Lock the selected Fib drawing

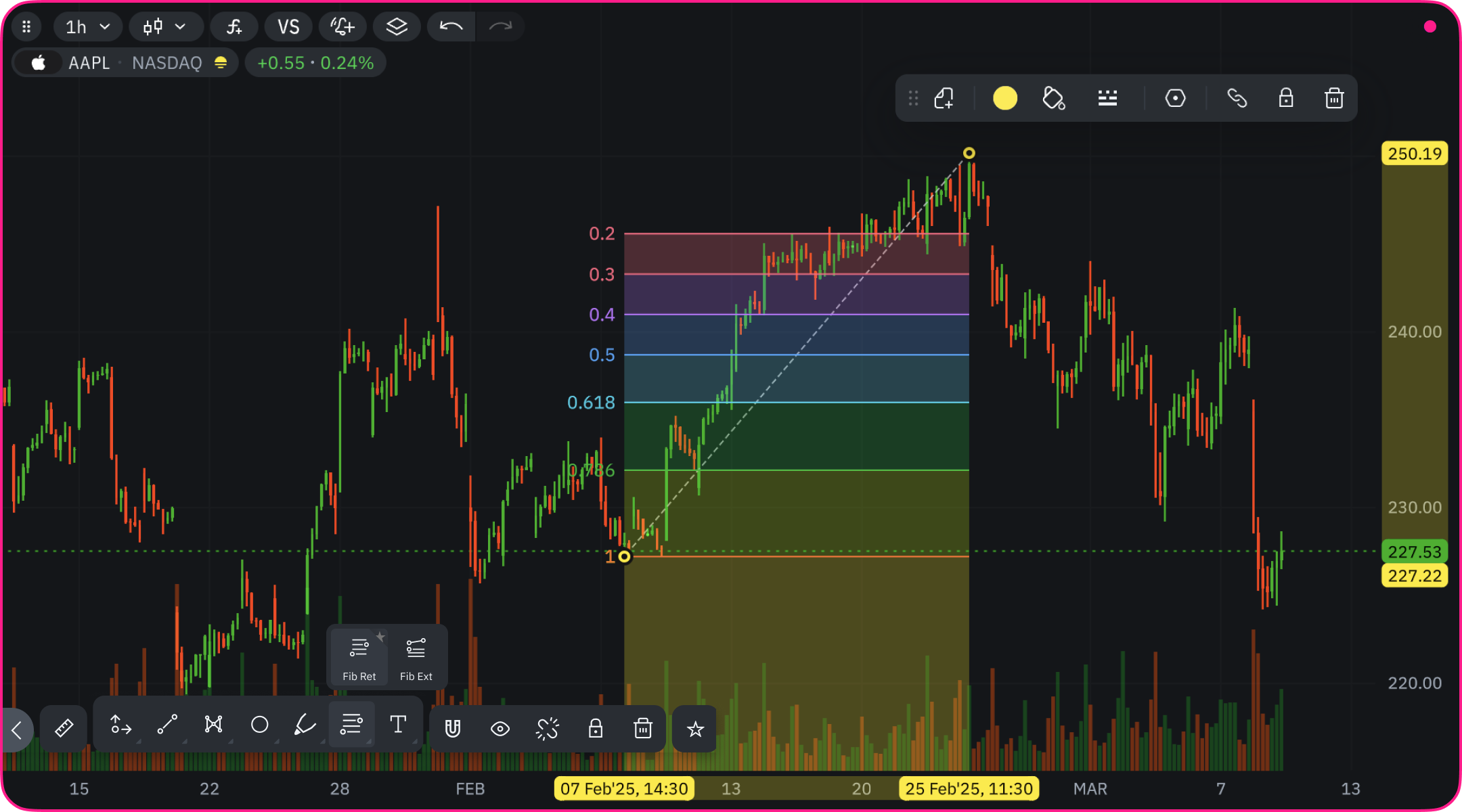coord(1285,99)
